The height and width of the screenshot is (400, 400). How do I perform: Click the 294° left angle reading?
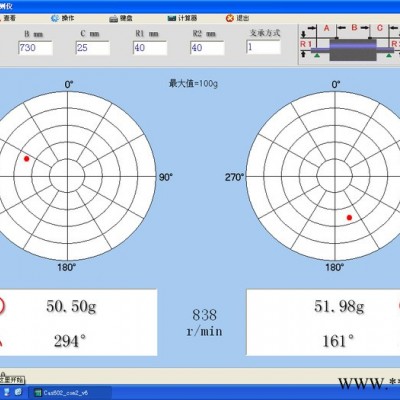pyautogui.click(x=70, y=341)
